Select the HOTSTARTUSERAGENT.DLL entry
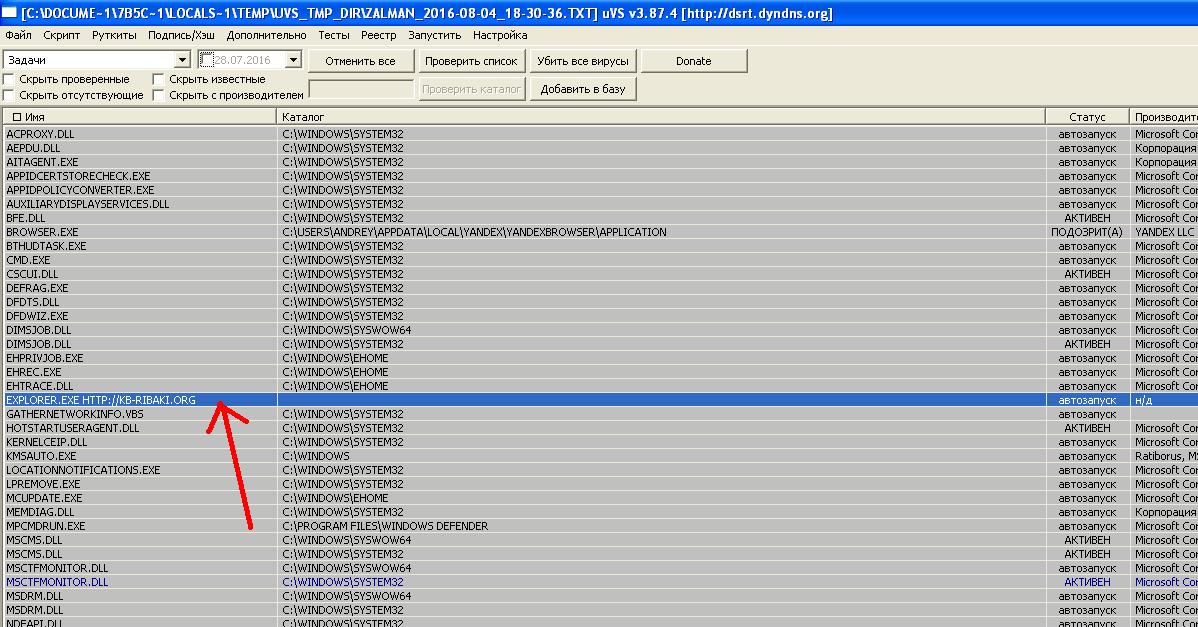The image size is (1198, 627). coord(73,428)
